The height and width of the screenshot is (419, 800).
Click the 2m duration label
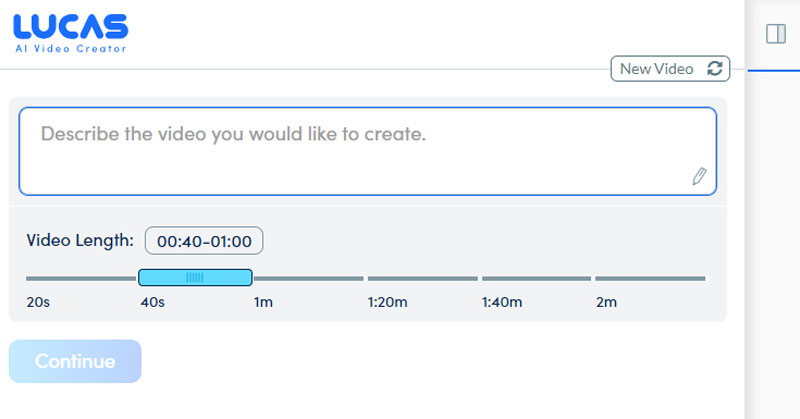607,302
